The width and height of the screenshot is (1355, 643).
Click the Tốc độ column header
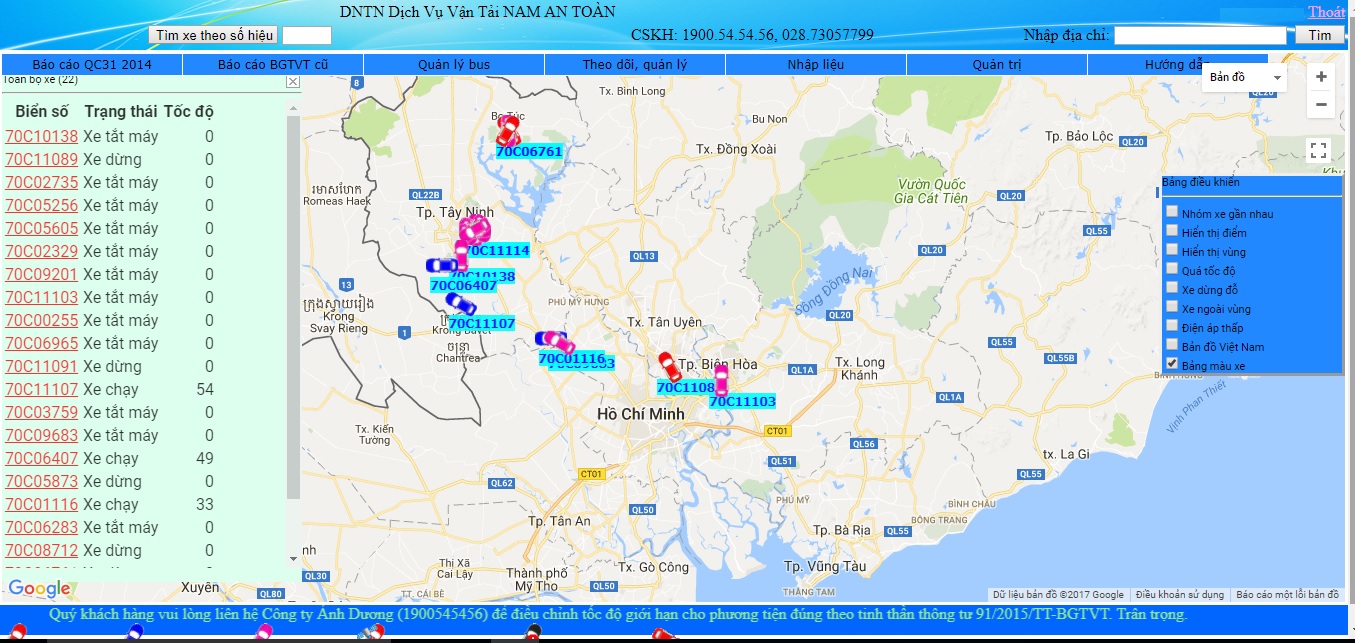tap(189, 112)
